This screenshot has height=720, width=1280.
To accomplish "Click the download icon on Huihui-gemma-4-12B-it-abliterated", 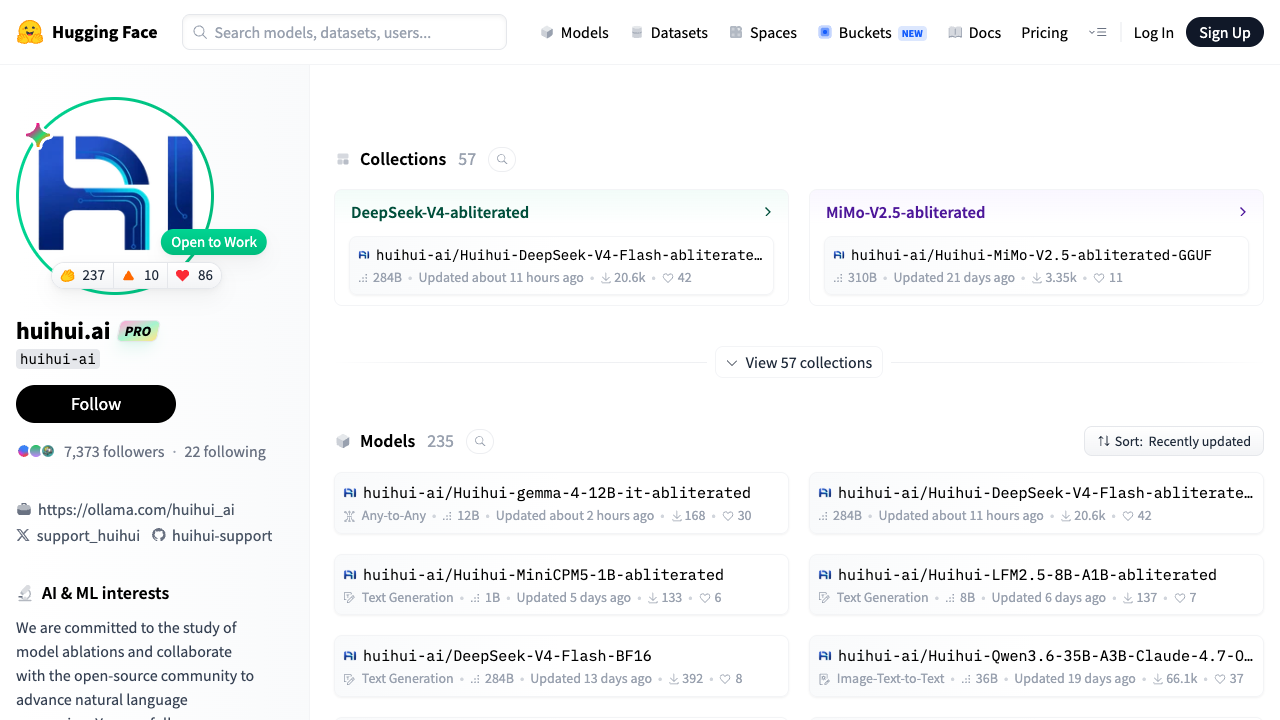I will point(677,516).
